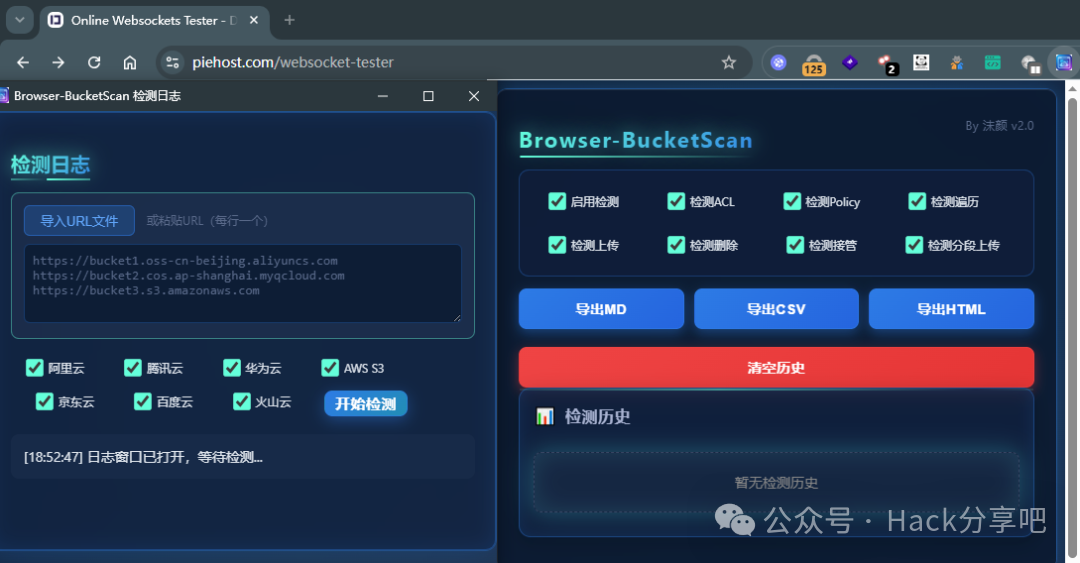Clear history with 清空历史 button

776,367
